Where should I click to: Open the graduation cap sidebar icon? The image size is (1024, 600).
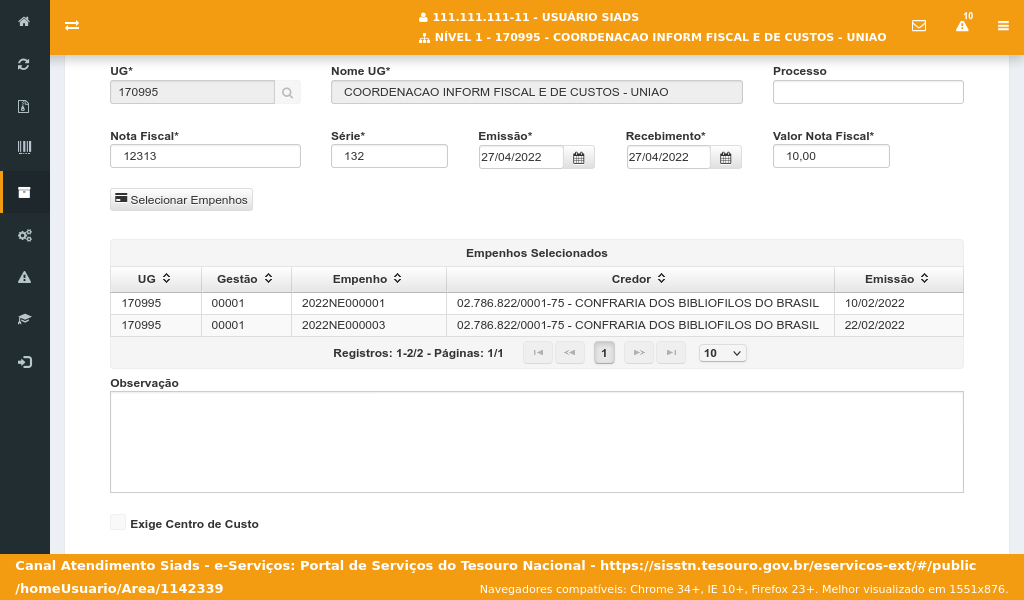[24, 319]
